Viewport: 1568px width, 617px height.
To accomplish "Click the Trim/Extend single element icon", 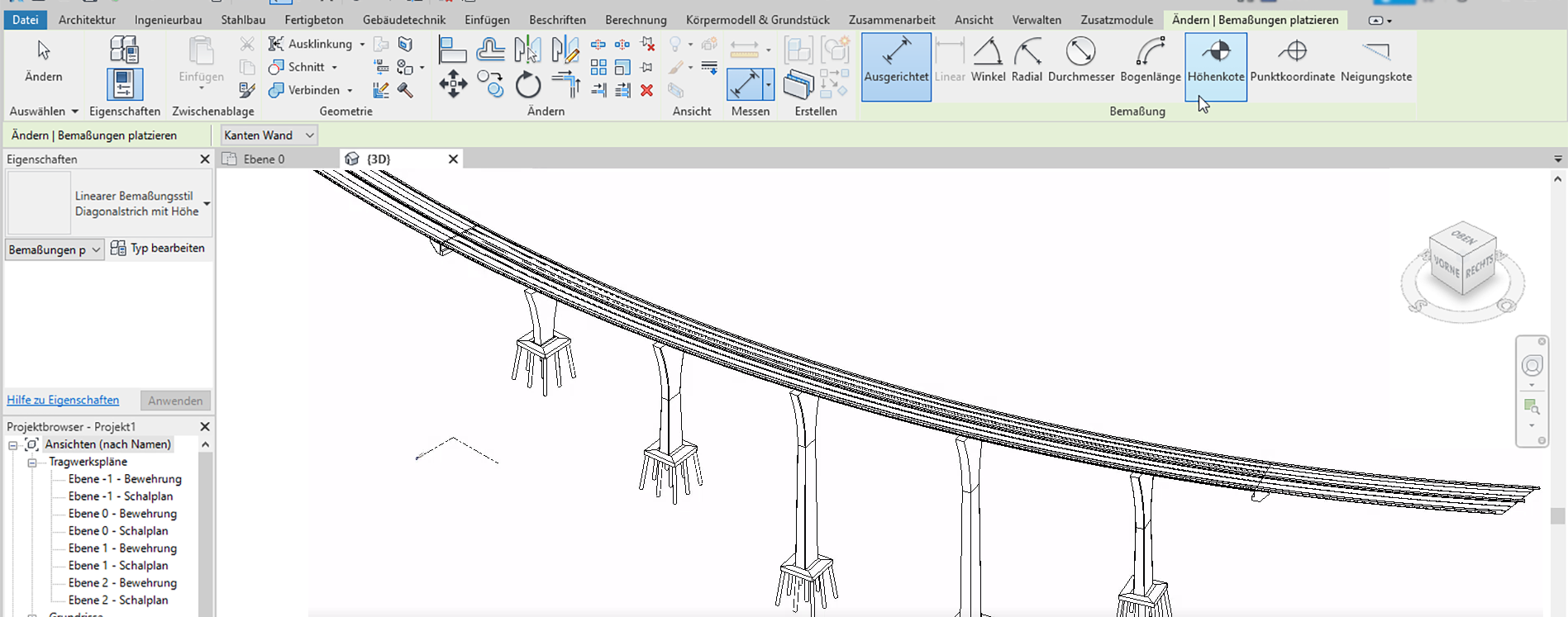I will pyautogui.click(x=598, y=90).
